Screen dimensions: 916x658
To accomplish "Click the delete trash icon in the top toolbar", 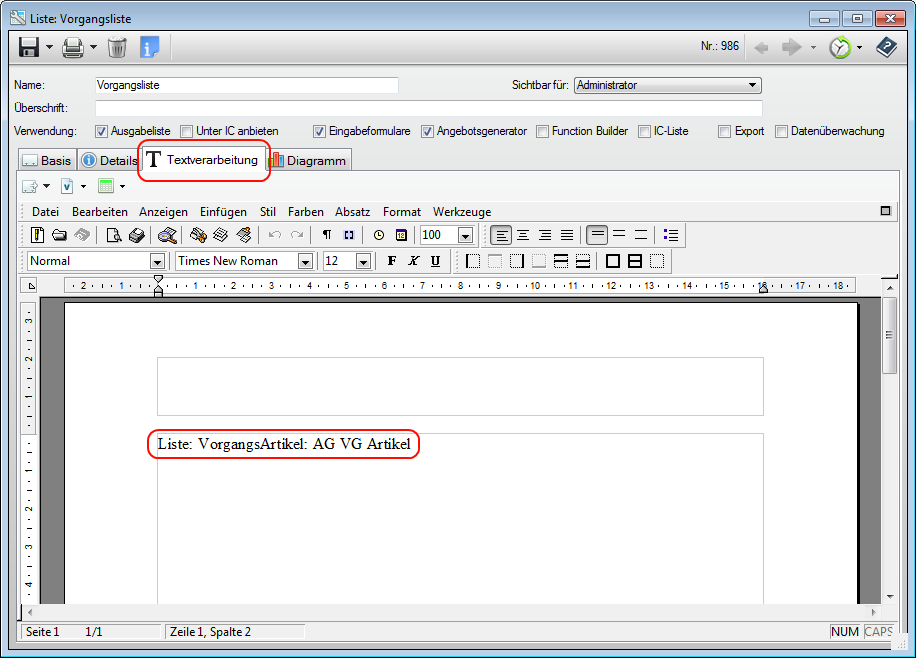I will tap(115, 46).
